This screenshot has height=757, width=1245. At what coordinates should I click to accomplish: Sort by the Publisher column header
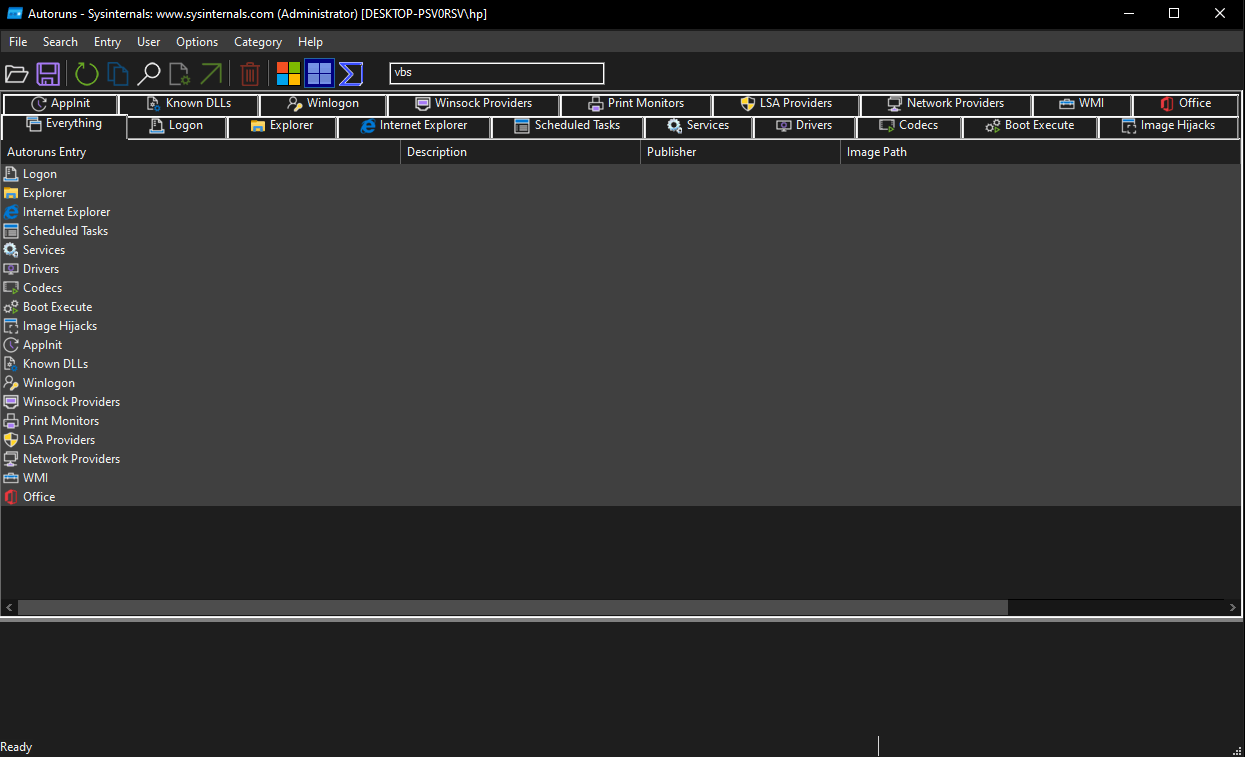click(741, 152)
